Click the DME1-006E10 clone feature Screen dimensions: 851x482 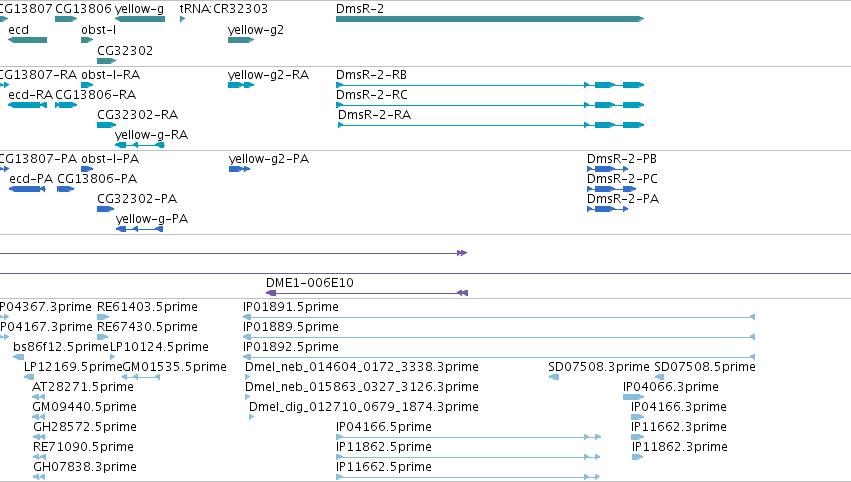click(x=367, y=293)
